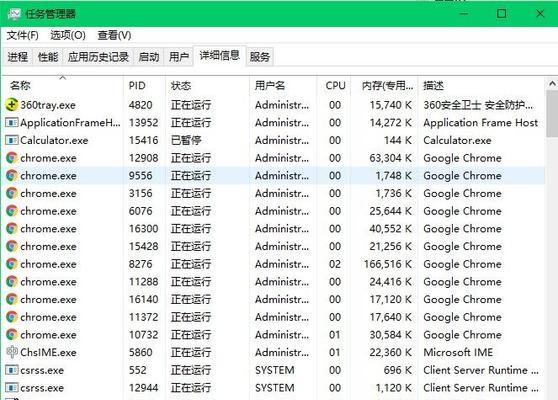Select the Calculator.exe process name

(54, 141)
